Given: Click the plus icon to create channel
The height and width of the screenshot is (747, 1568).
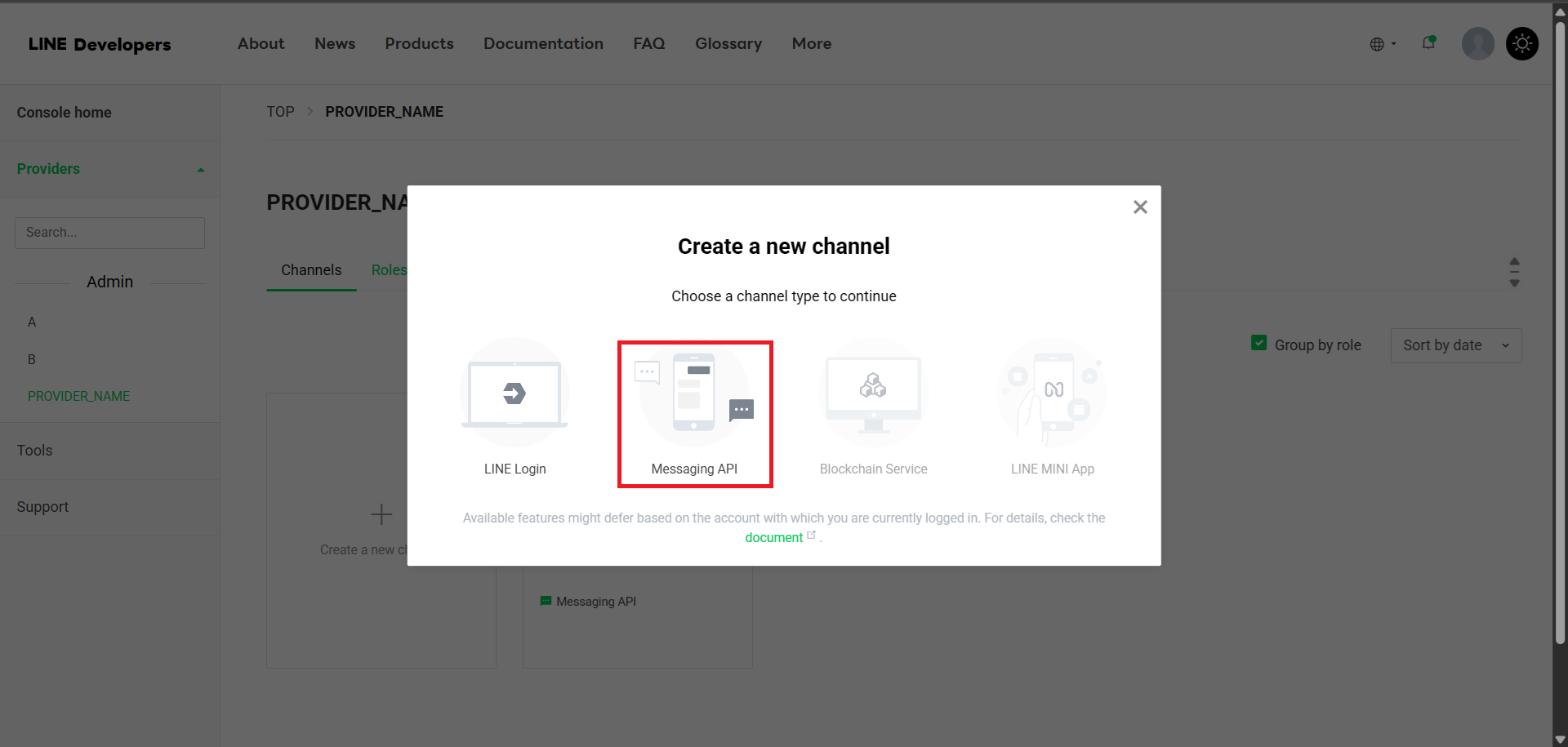Looking at the screenshot, I should (x=381, y=514).
